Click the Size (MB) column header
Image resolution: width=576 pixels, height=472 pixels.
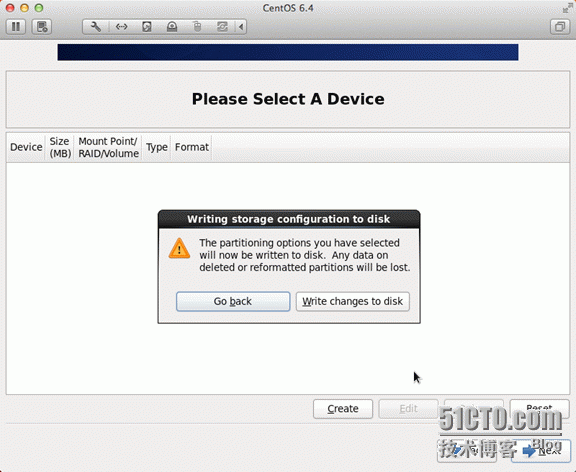click(60, 147)
